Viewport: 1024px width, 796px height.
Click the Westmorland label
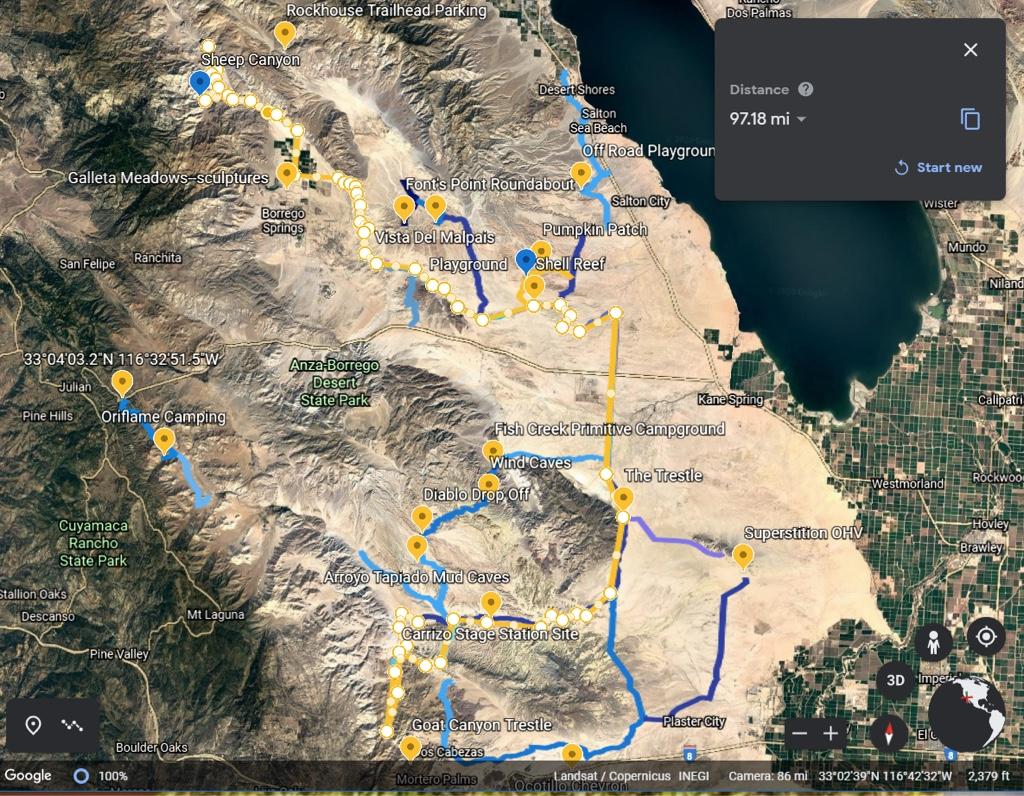coord(908,483)
